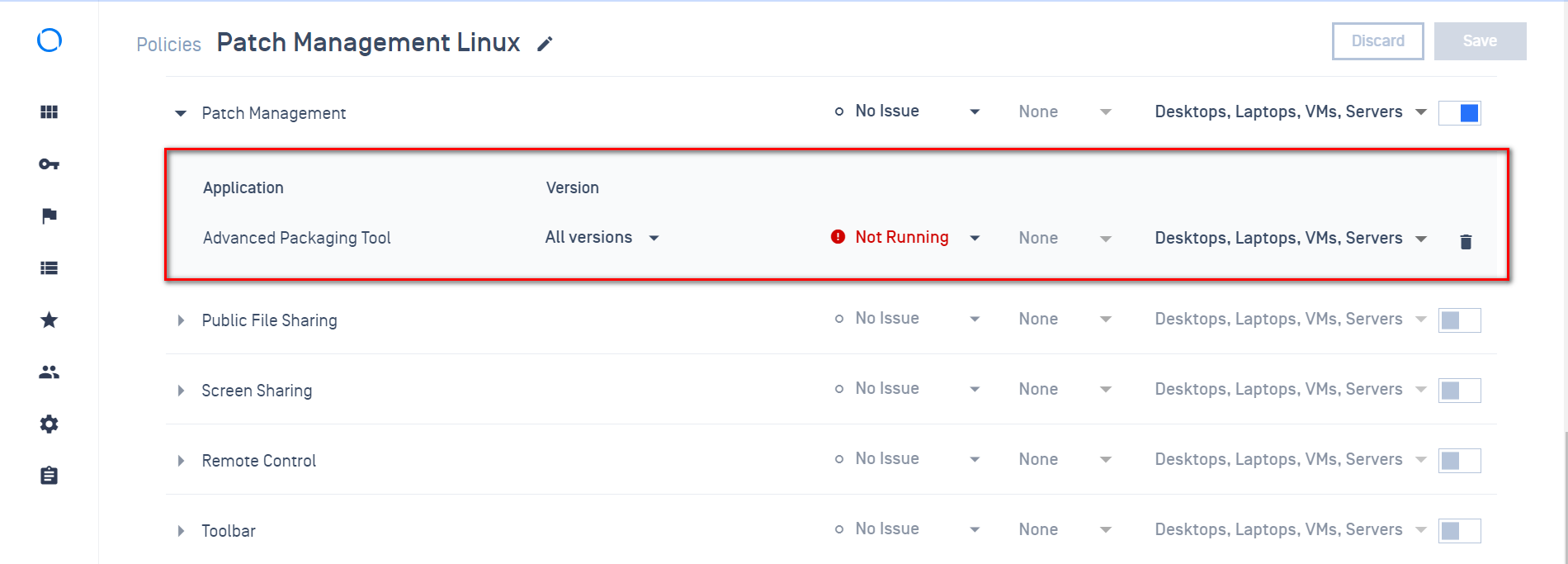
Task: Click the Patch Management Linux title
Action: (368, 43)
